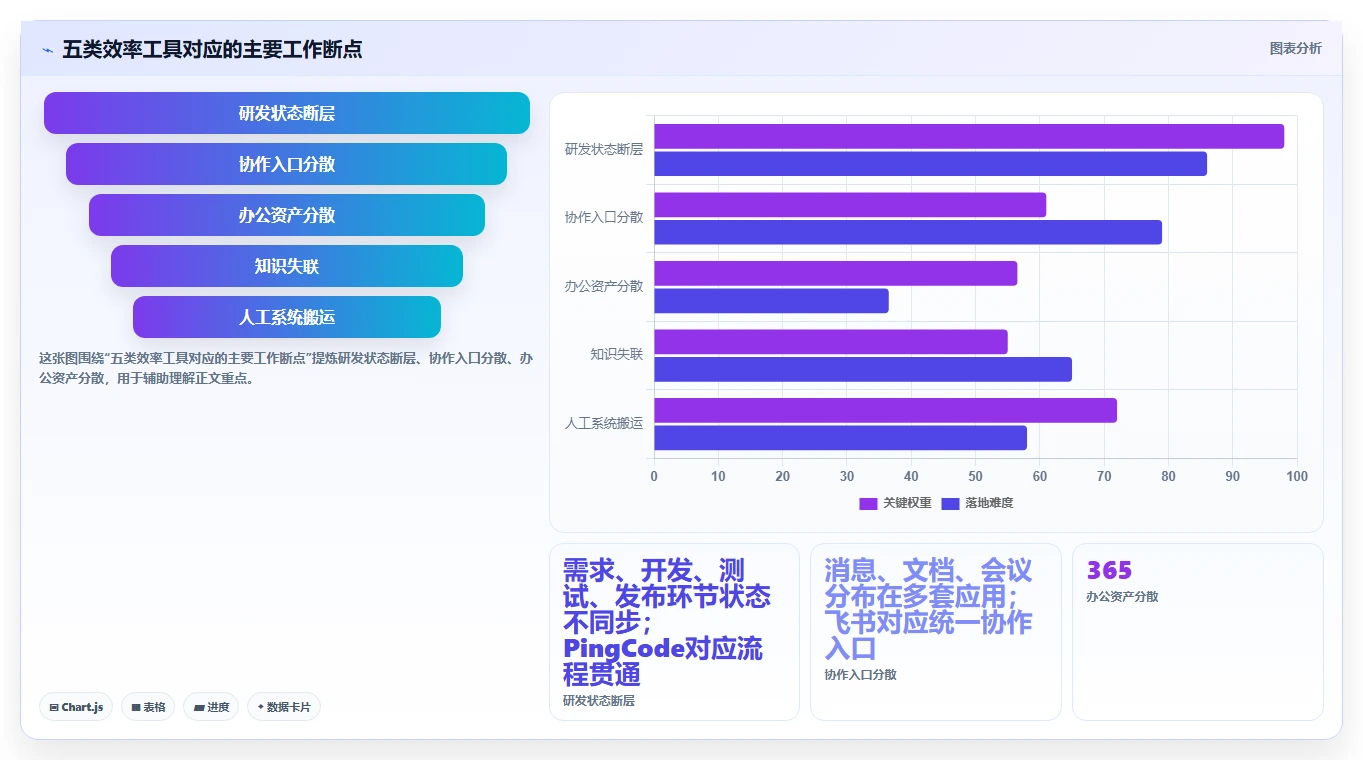The image size is (1363, 760).
Task: Open the PingCode对应流程贯通 data card
Action: [x=674, y=632]
